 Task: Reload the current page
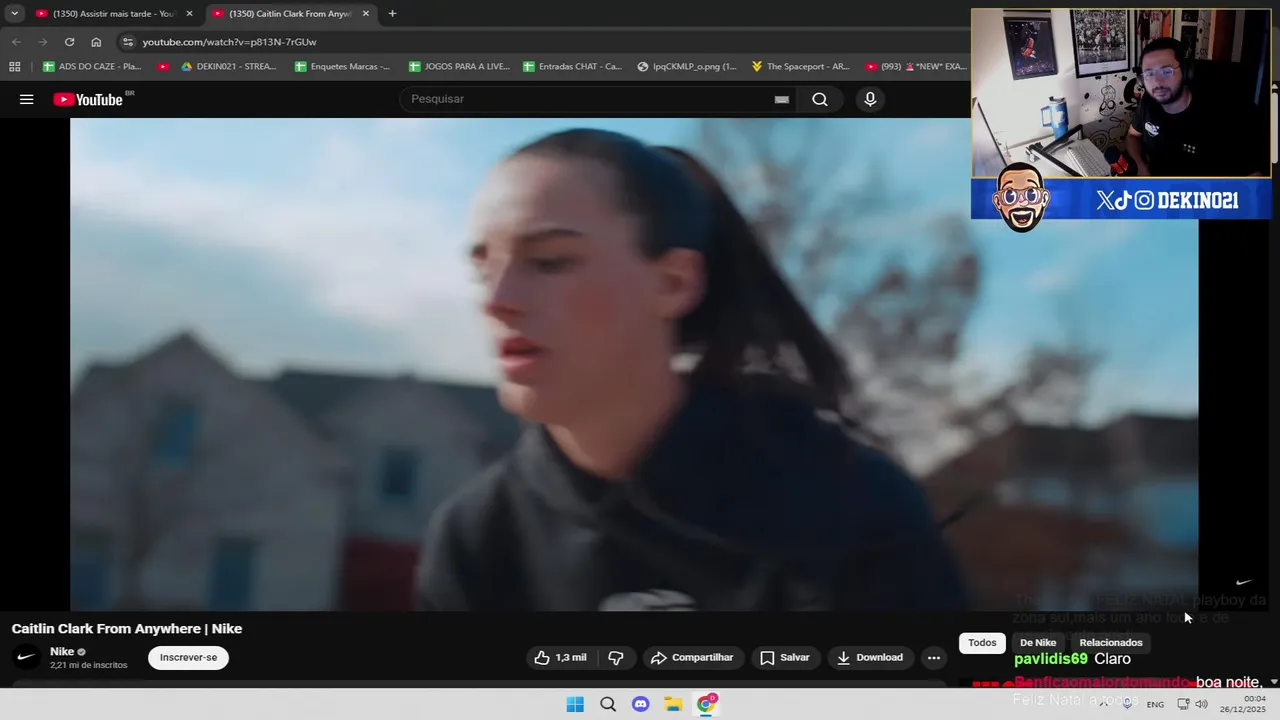coord(69,42)
